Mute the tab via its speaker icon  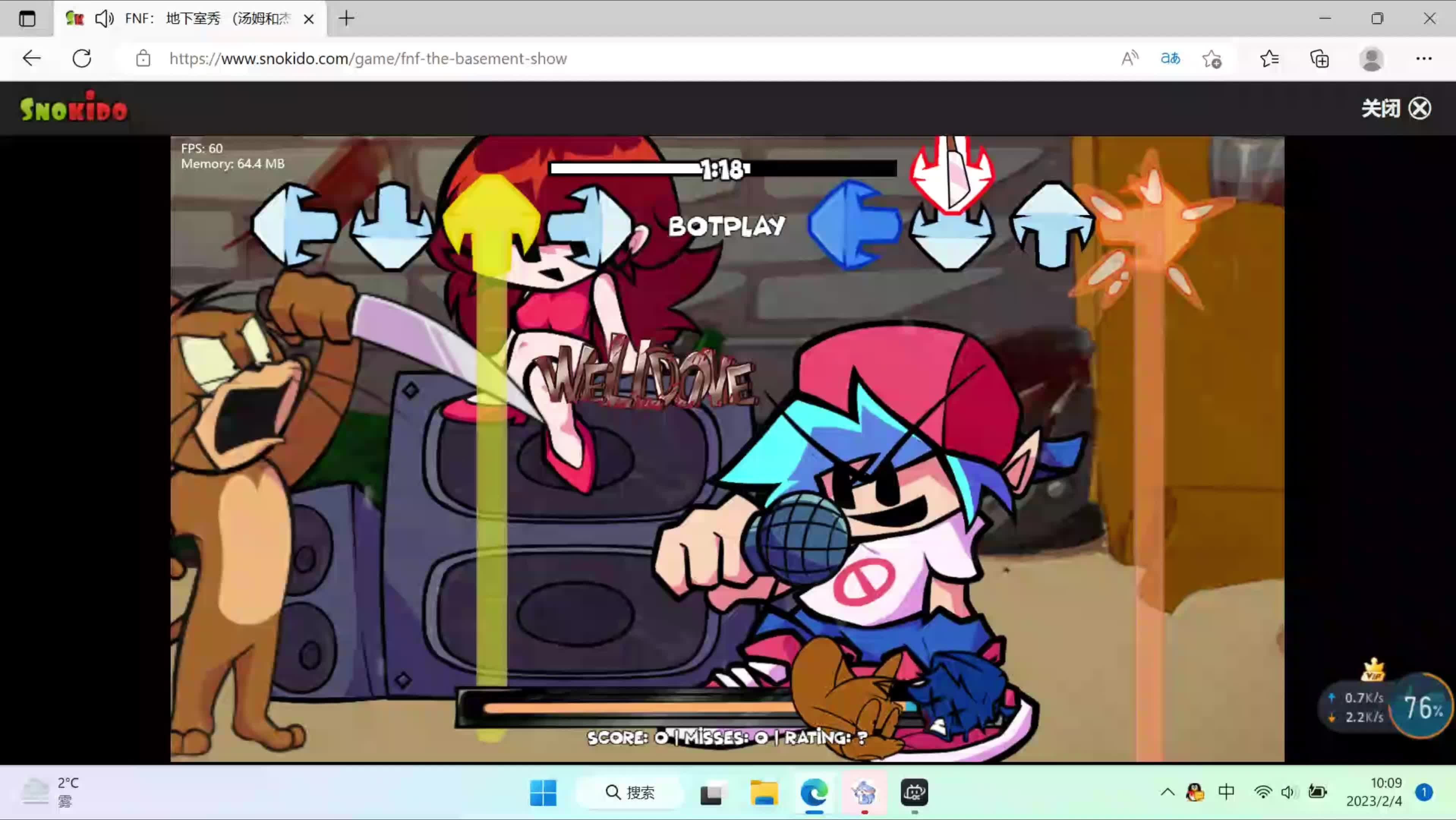(104, 19)
